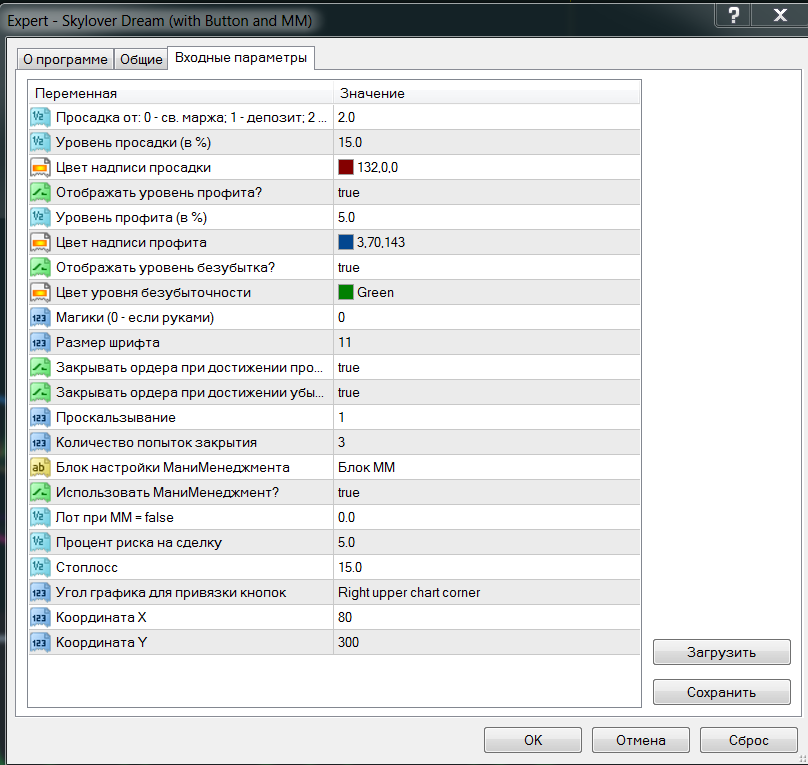Click the icon beside 'Уровень профита (в %)'
The width and height of the screenshot is (808, 765).
click(40, 217)
